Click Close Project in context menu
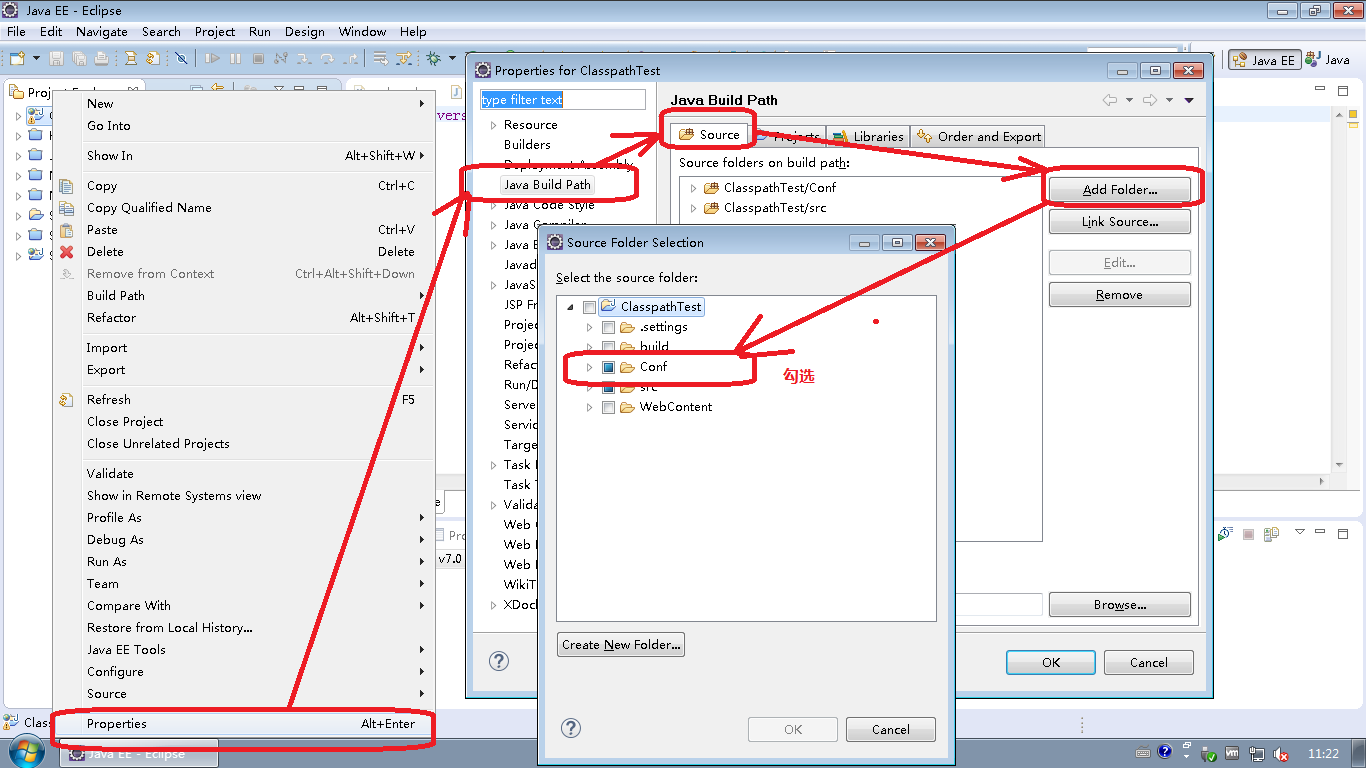 244,422
